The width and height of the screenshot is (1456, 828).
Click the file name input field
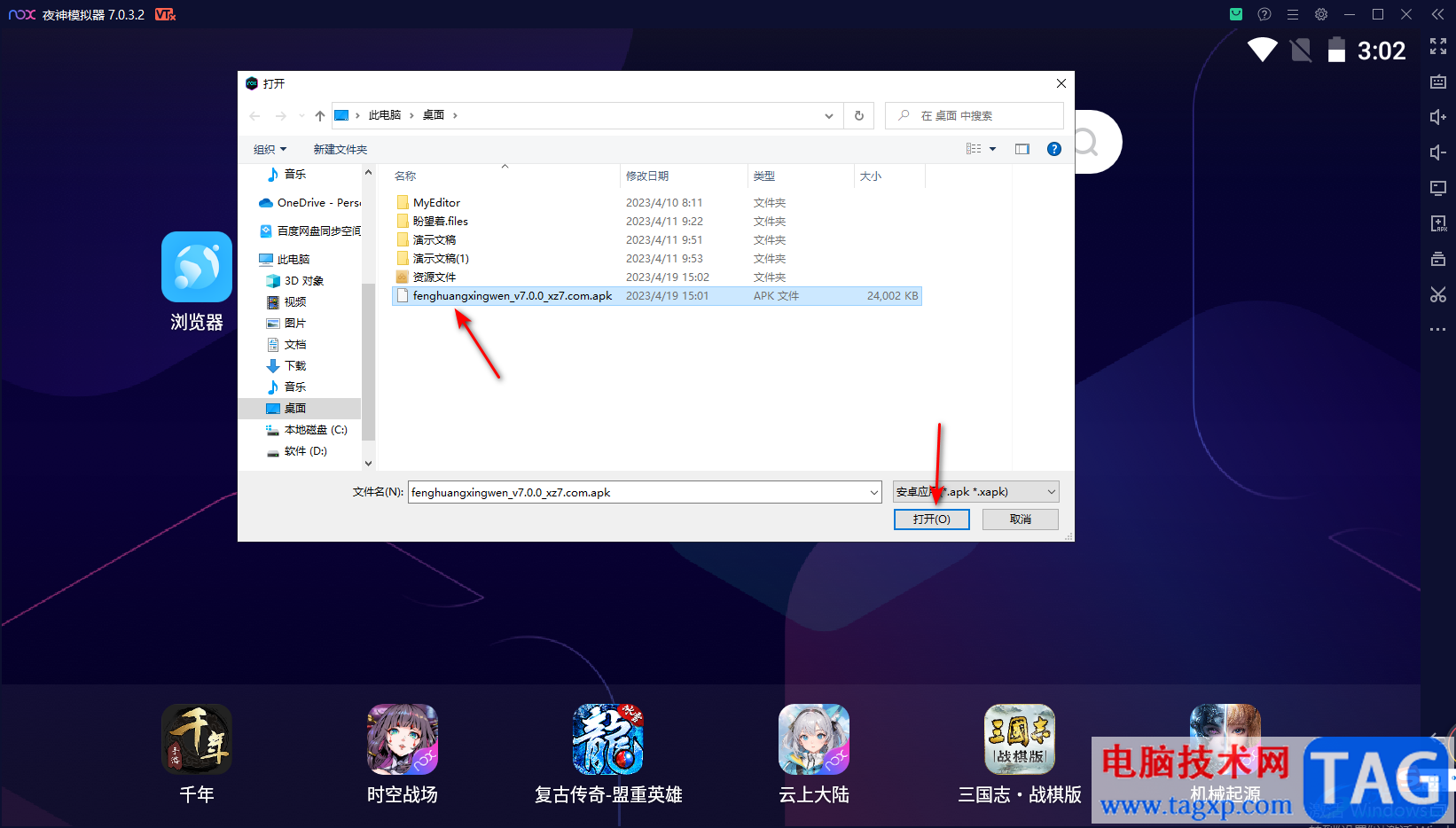638,492
